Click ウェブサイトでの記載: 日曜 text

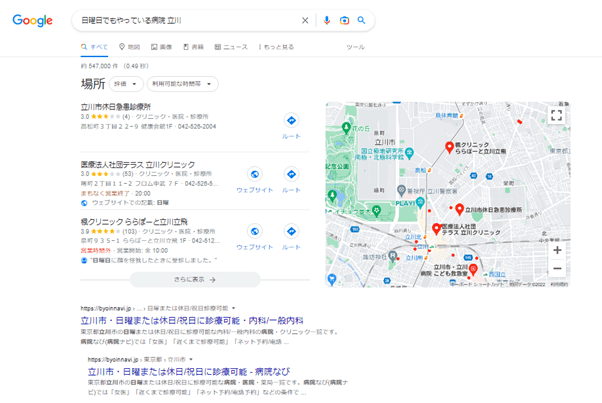130,202
